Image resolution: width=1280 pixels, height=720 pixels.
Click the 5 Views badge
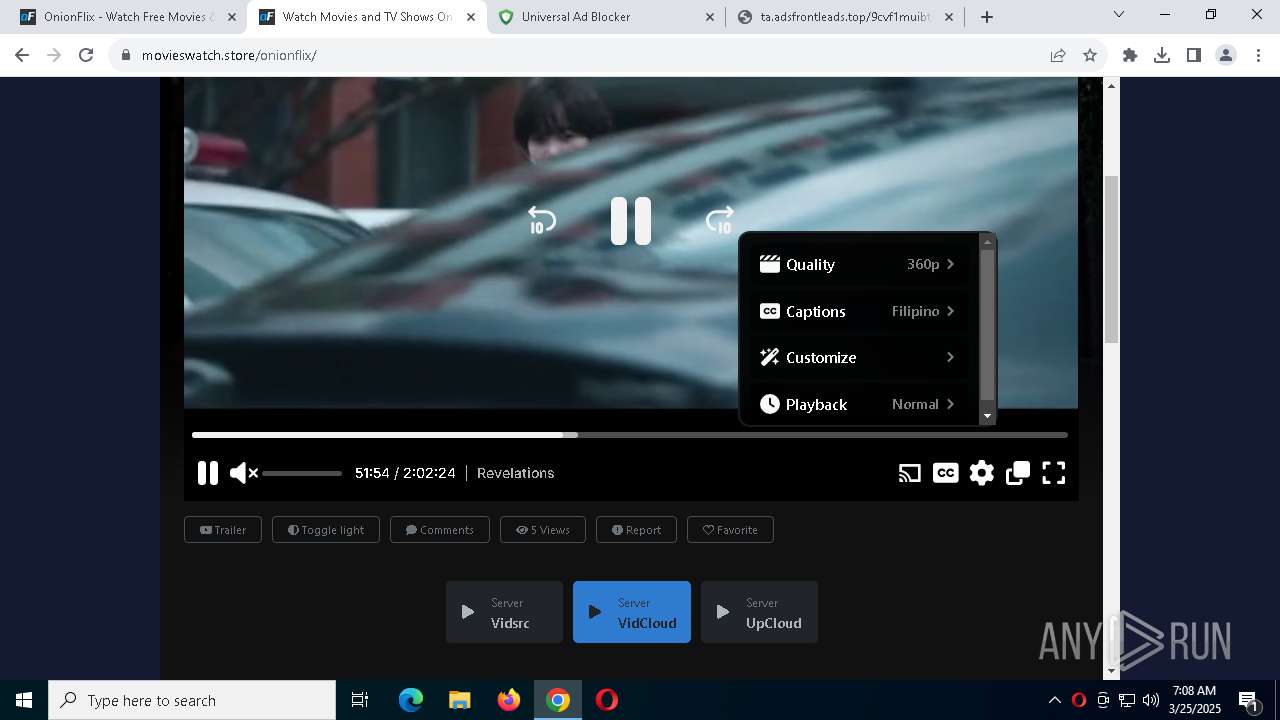[x=543, y=530]
